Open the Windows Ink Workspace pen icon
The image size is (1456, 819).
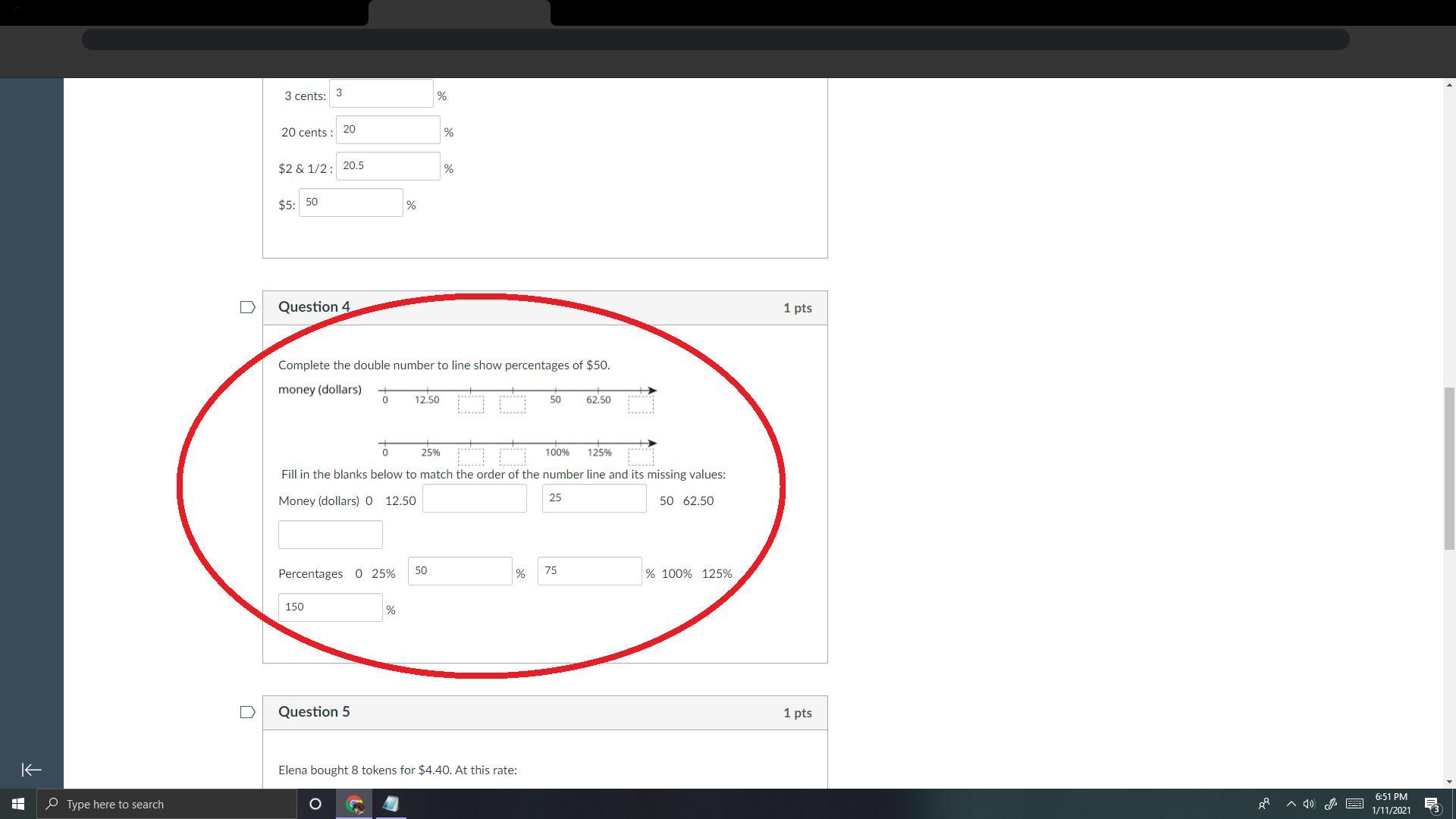(x=1330, y=804)
